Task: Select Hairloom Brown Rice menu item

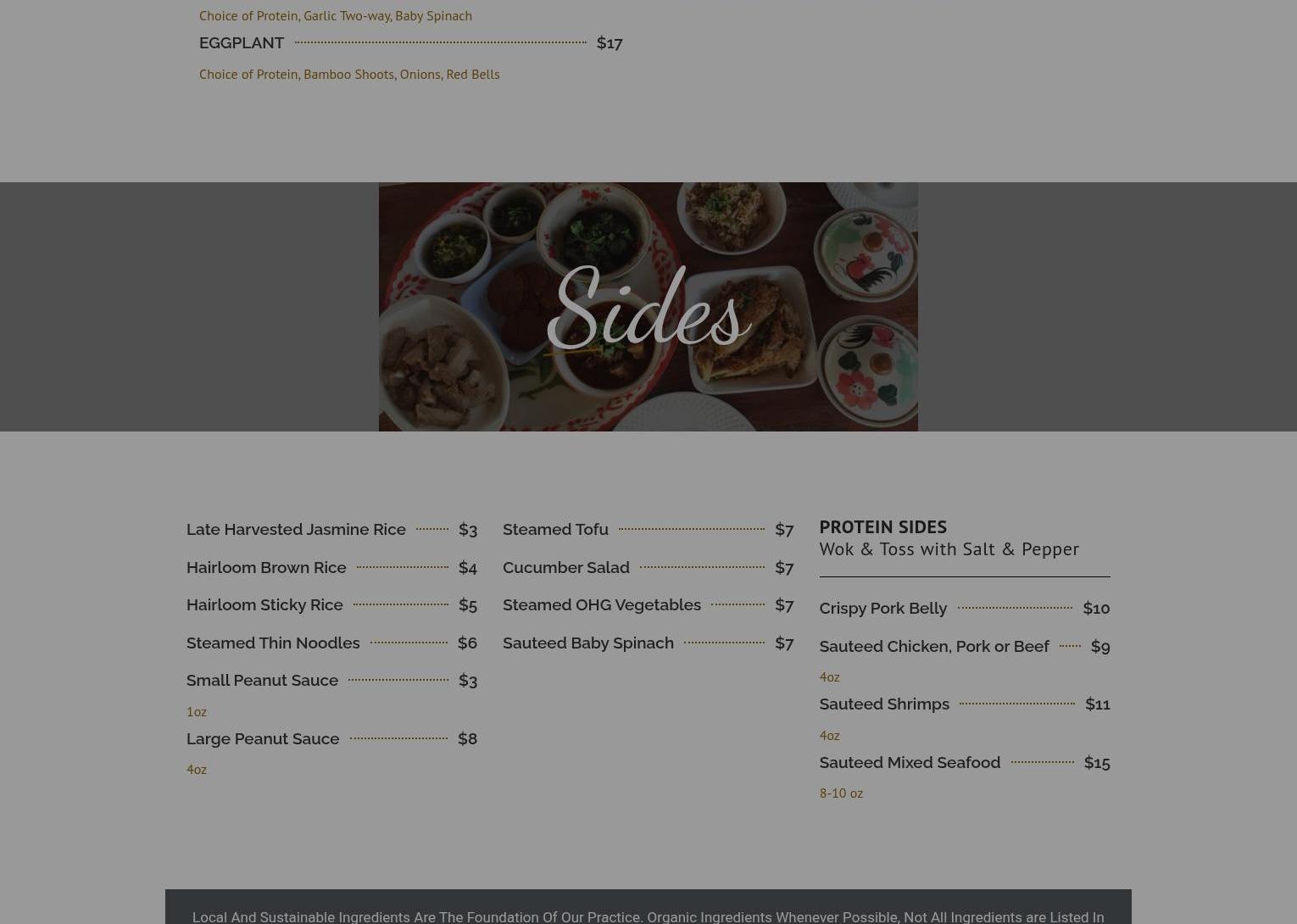Action: [266, 567]
